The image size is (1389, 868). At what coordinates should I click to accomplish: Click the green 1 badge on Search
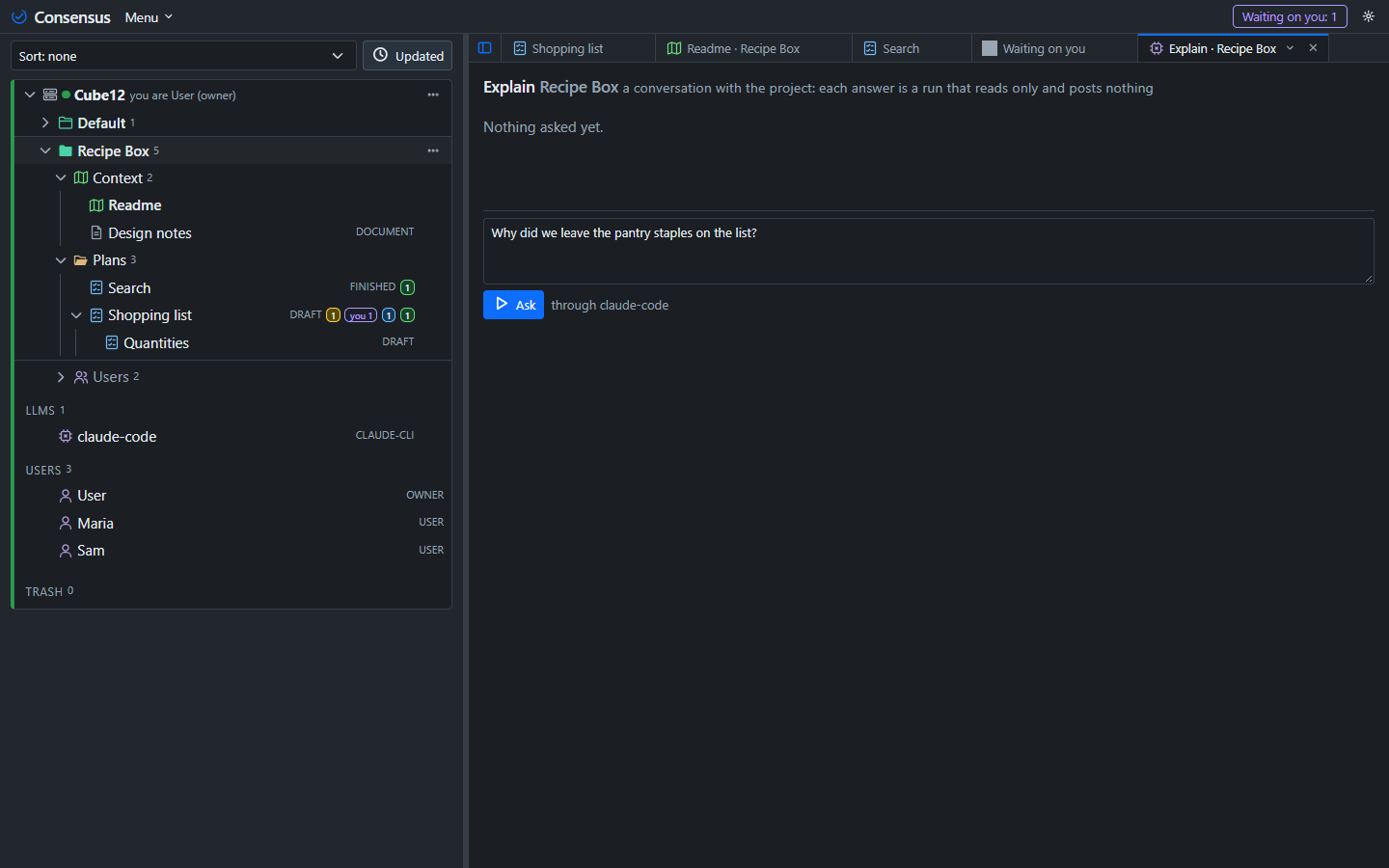[x=408, y=287]
